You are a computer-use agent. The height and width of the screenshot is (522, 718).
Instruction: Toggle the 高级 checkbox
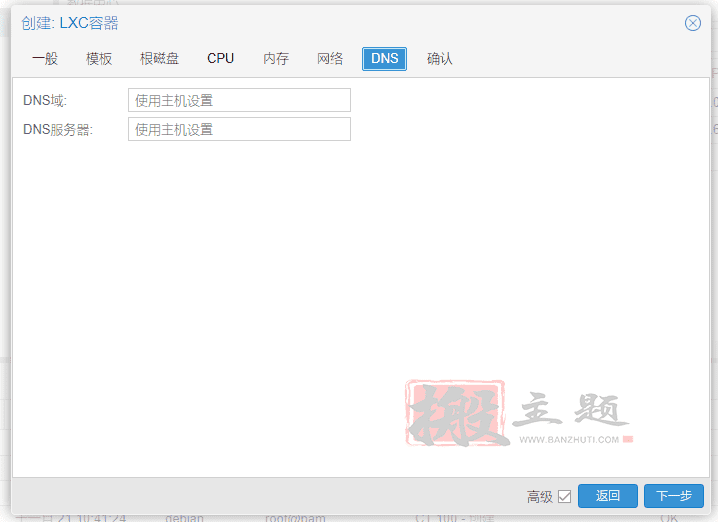click(x=565, y=496)
